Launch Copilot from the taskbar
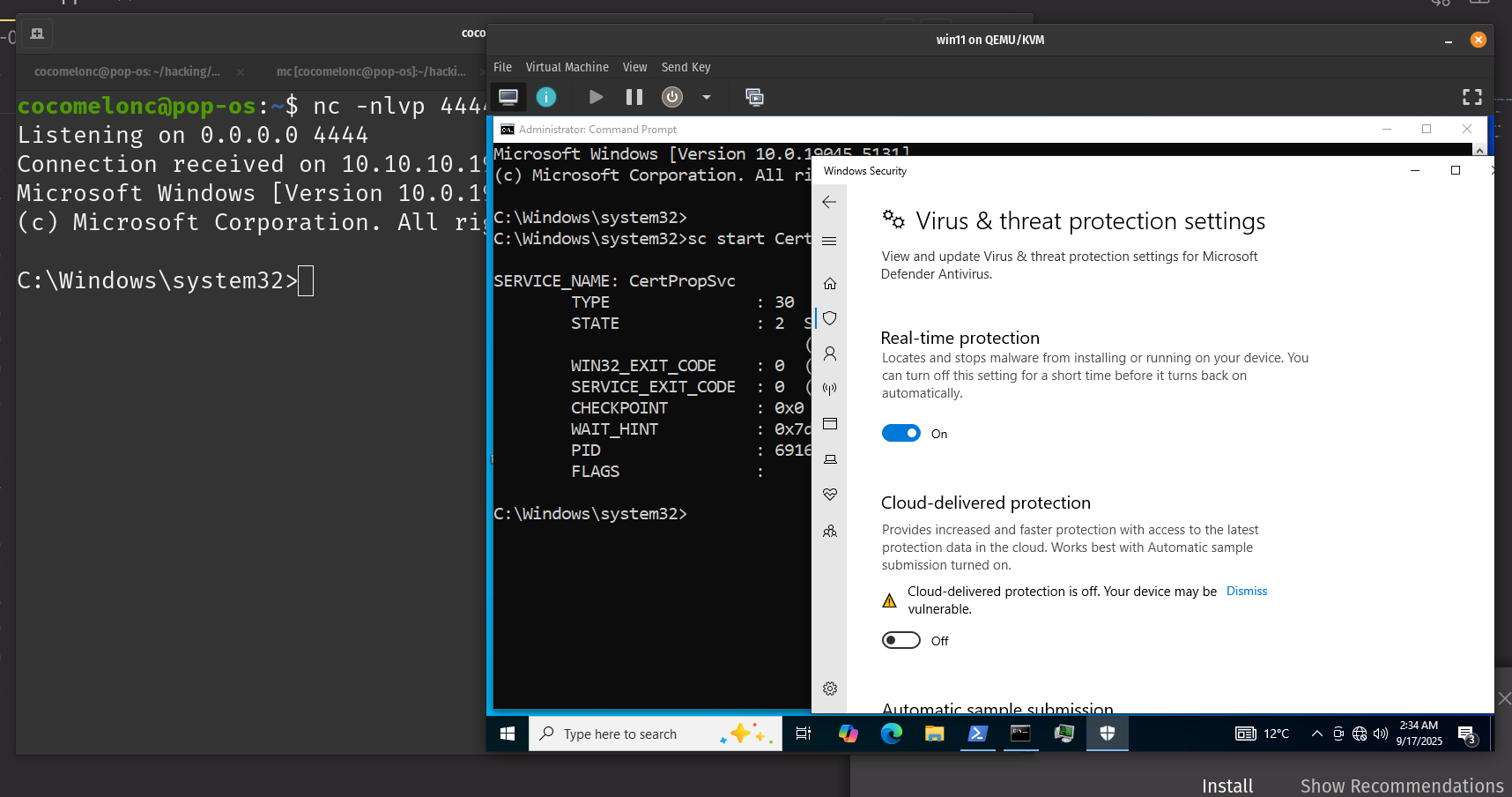The image size is (1512, 797). click(848, 734)
